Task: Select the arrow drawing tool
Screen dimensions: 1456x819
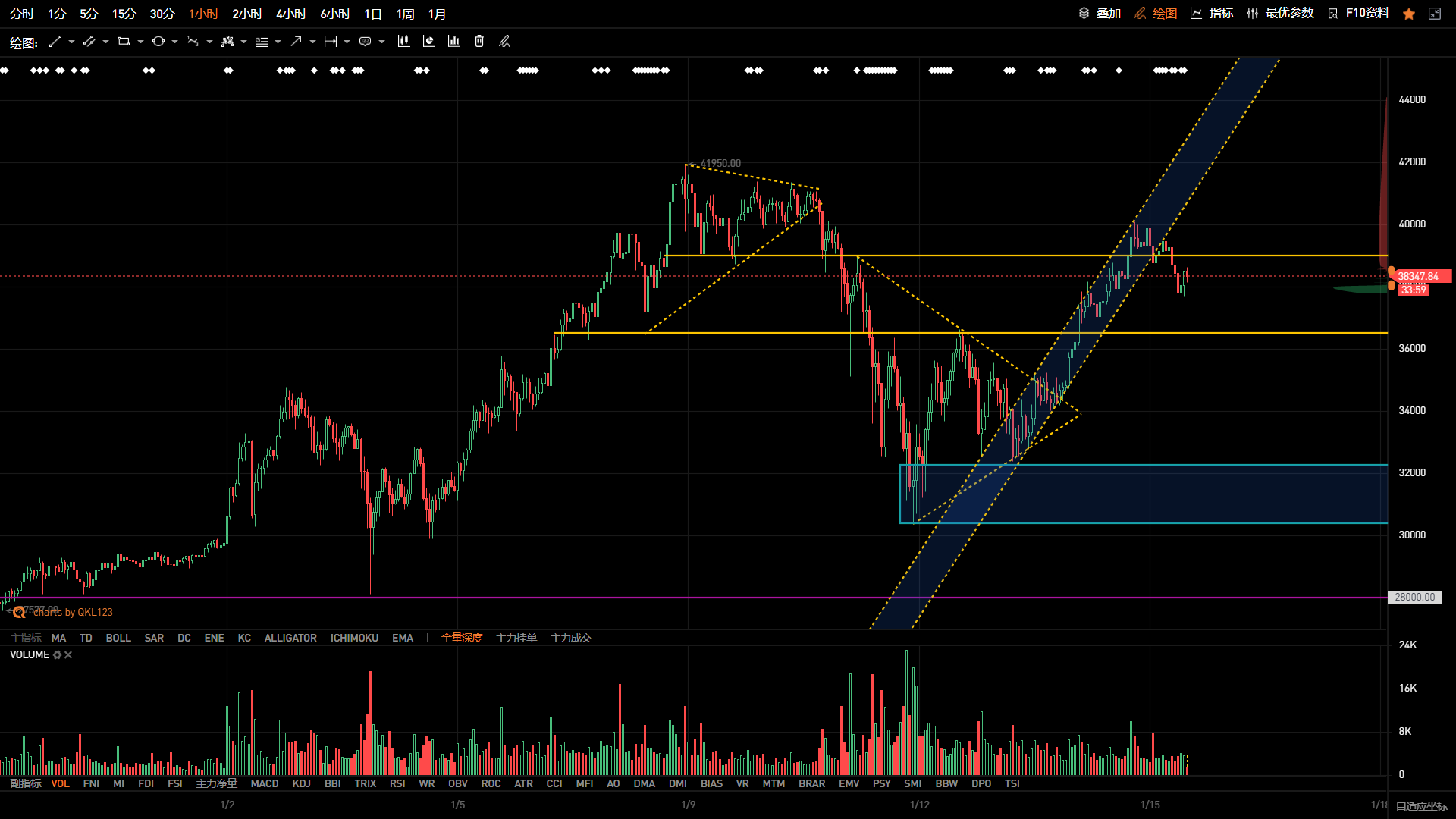Action: pos(296,42)
